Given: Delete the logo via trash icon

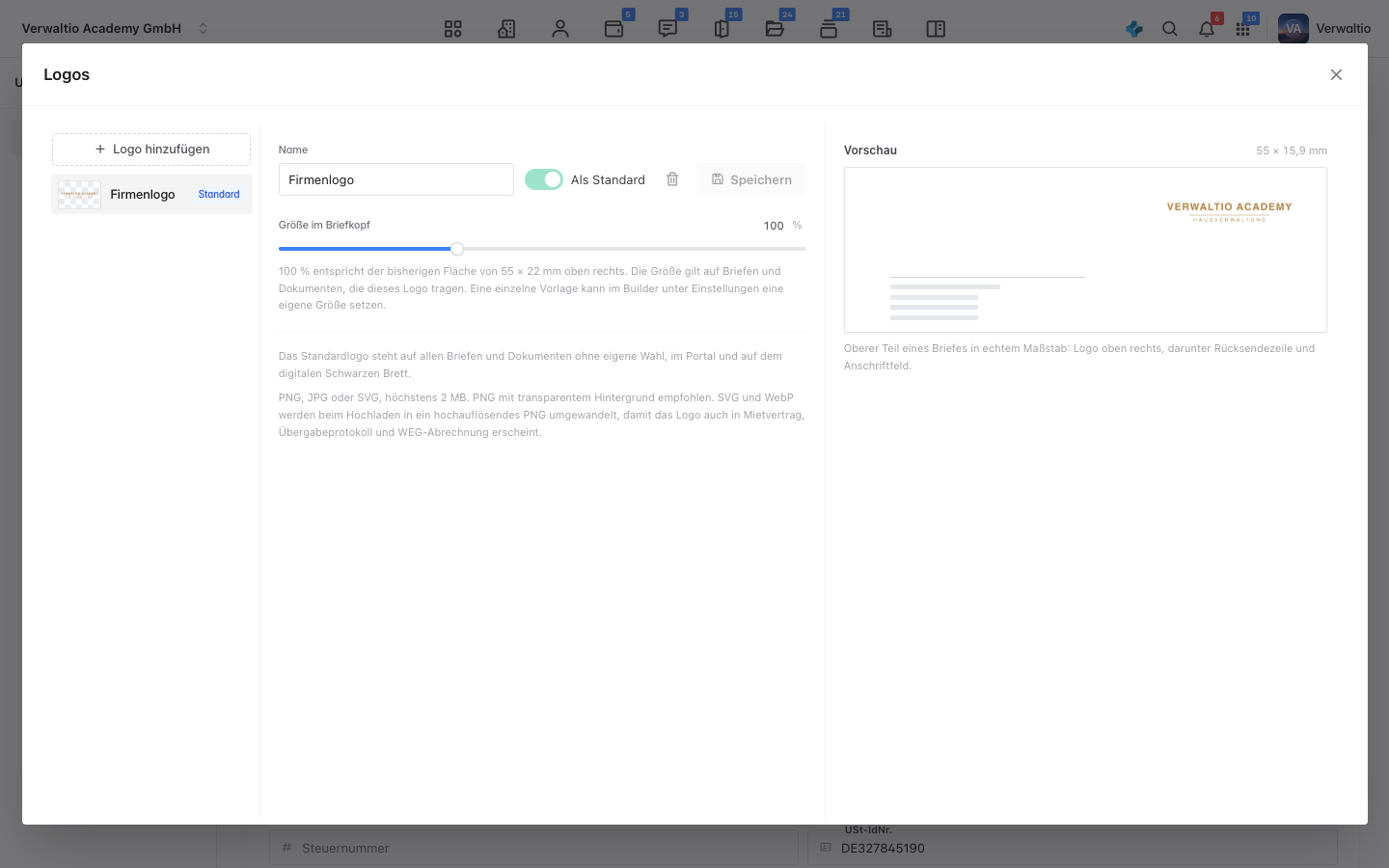Looking at the screenshot, I should pos(672,179).
